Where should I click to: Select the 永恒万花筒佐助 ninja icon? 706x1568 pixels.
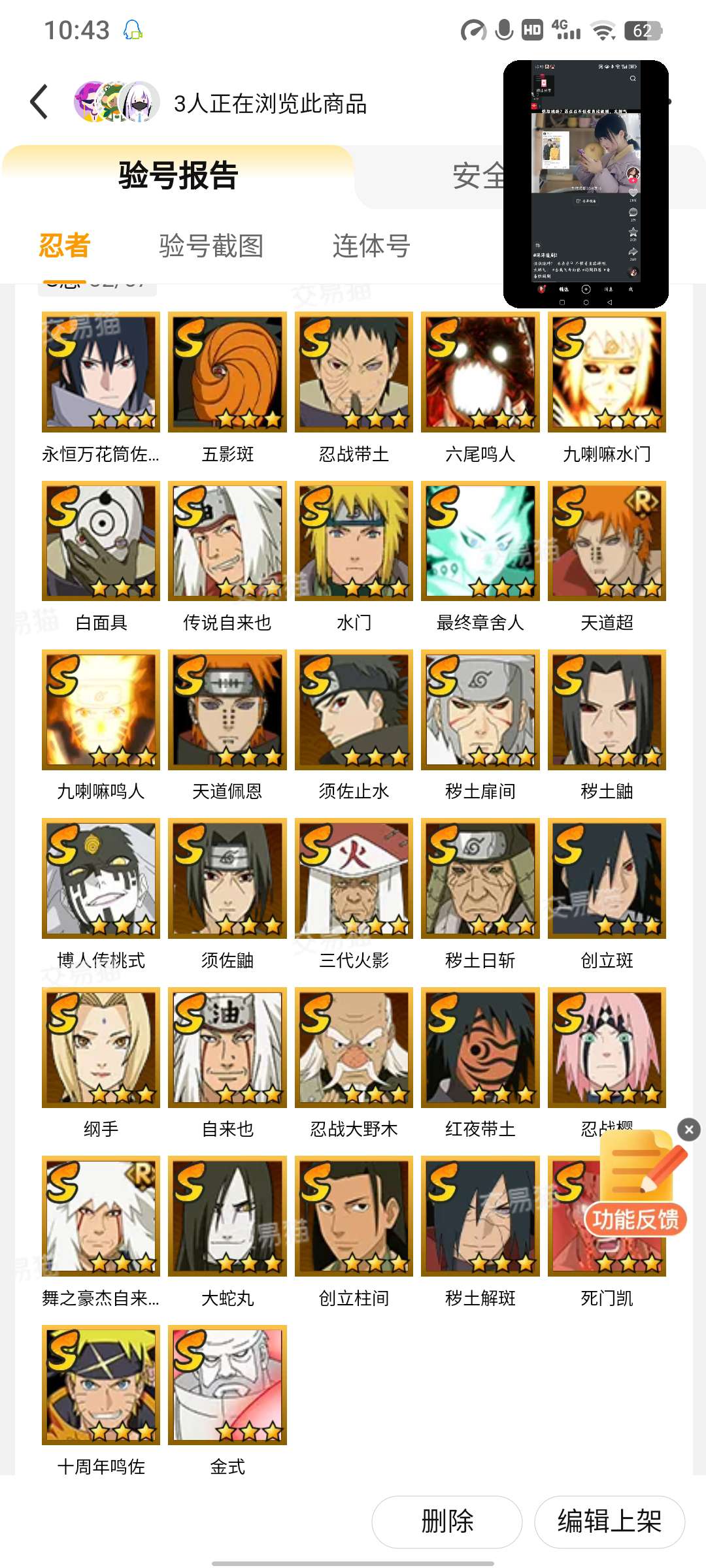101,372
